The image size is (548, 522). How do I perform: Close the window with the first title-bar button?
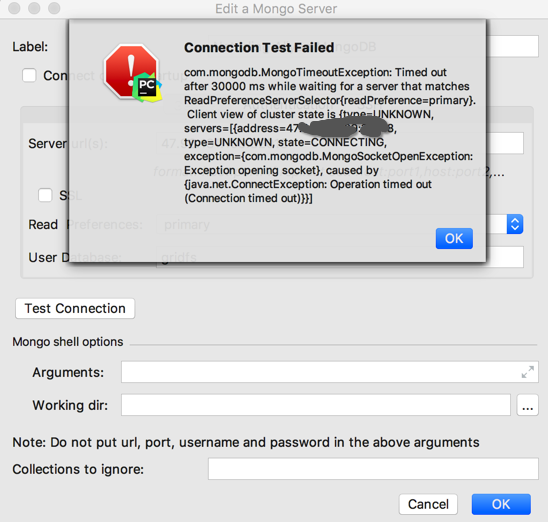click(x=14, y=8)
